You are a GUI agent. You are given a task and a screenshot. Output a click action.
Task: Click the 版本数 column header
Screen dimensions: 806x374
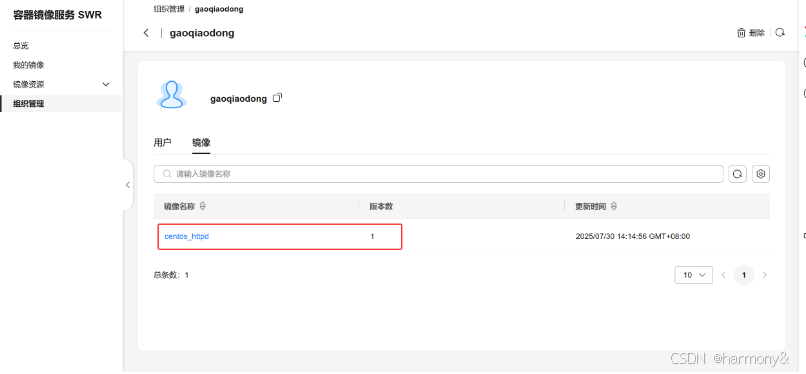(x=381, y=206)
